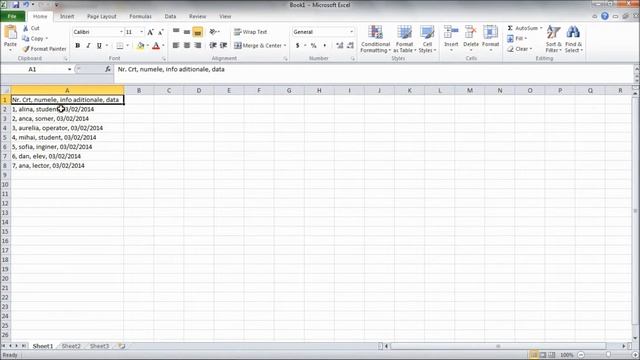Apply Percent Style format

[313, 45]
